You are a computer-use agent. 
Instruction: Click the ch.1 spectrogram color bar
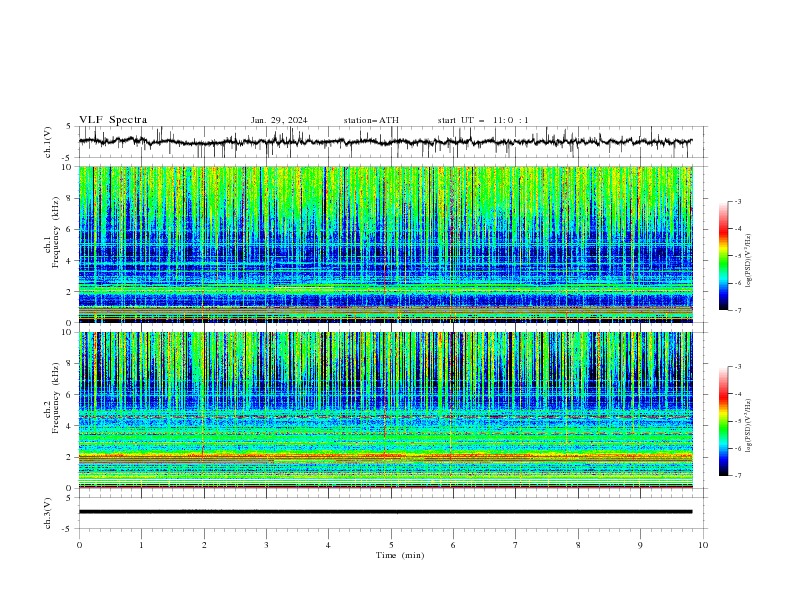(723, 256)
